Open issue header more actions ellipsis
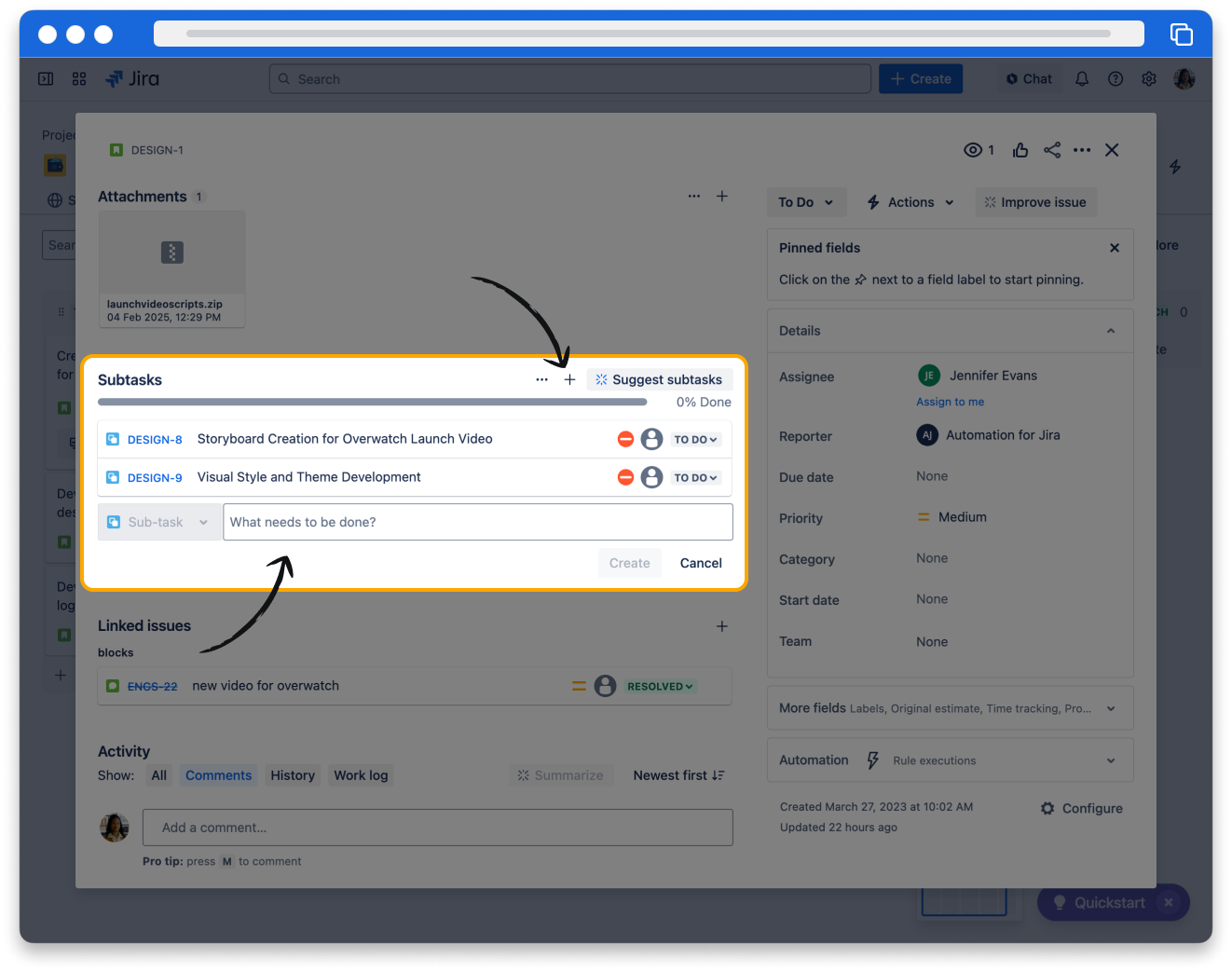The height and width of the screenshot is (972, 1232). coord(1082,150)
